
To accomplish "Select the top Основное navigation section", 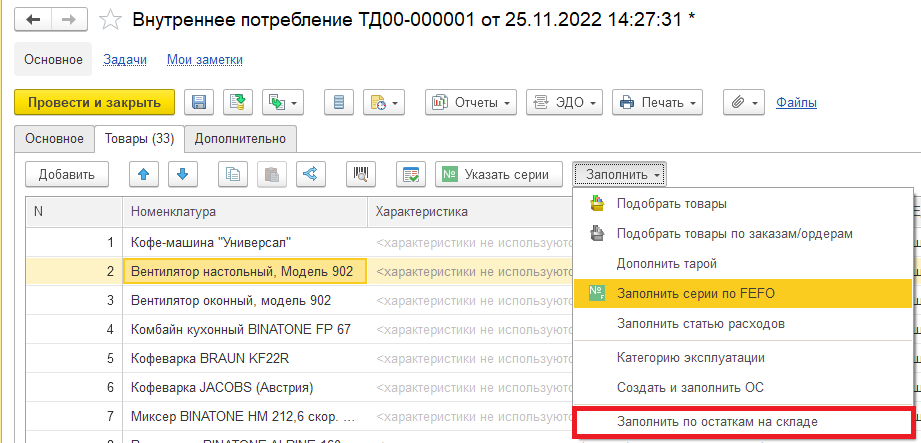I will 53,59.
